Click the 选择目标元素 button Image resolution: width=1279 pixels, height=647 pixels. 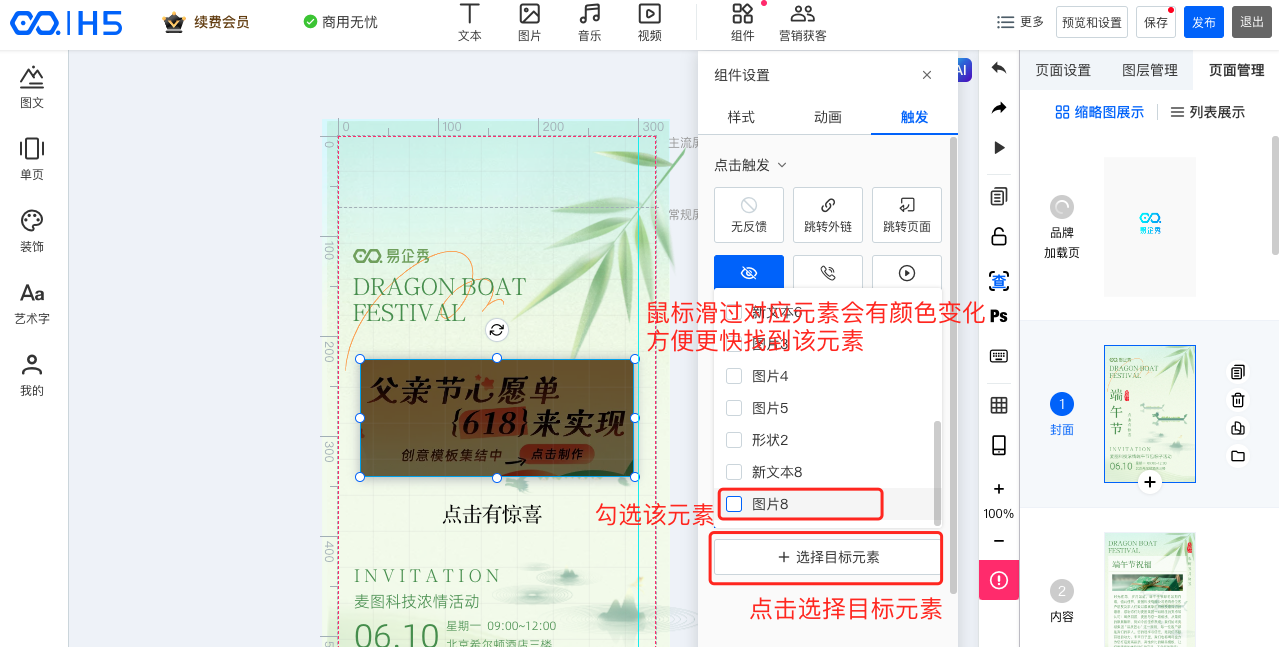tap(827, 557)
